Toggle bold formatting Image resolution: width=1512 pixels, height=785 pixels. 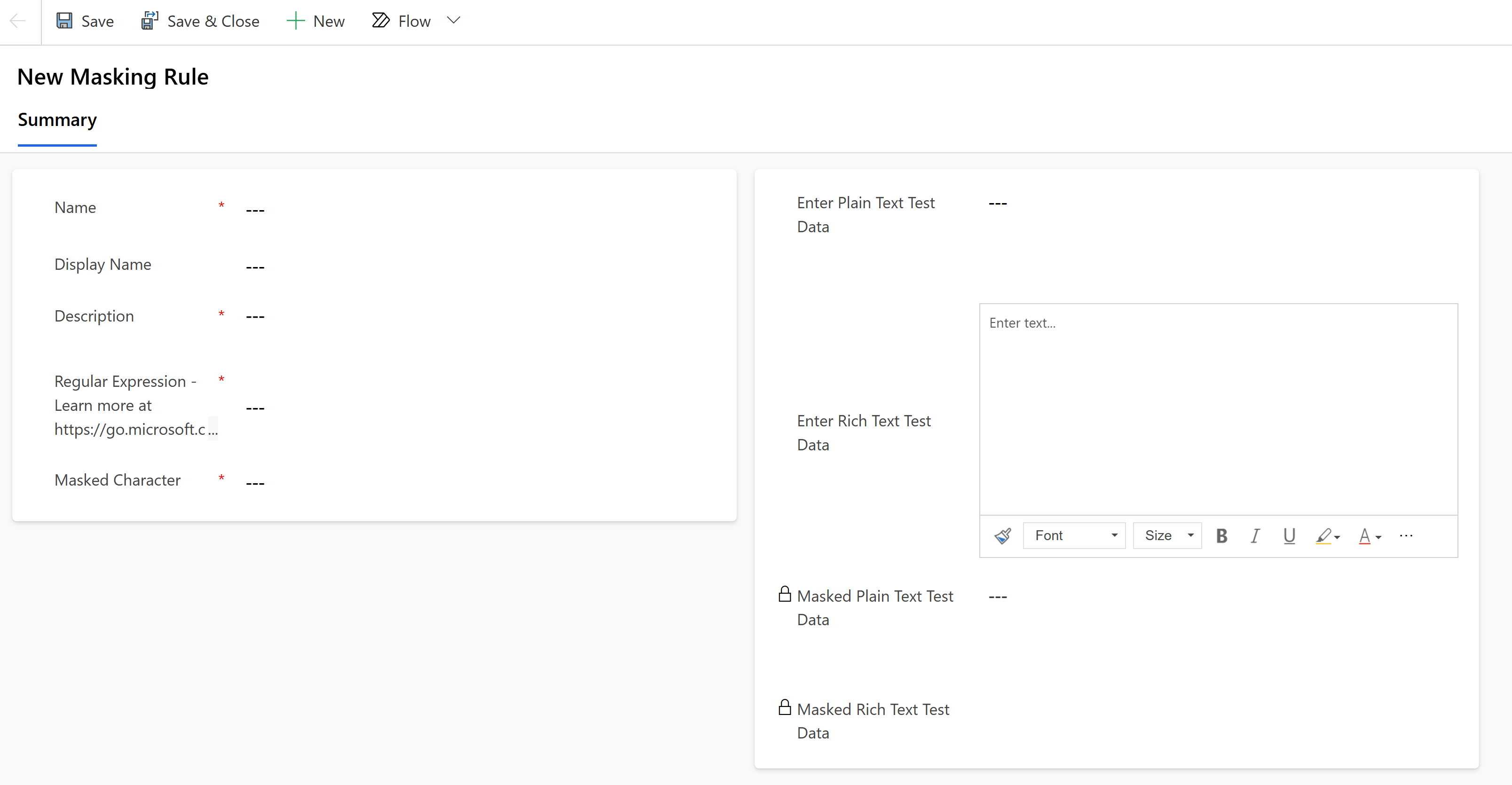(x=1221, y=536)
